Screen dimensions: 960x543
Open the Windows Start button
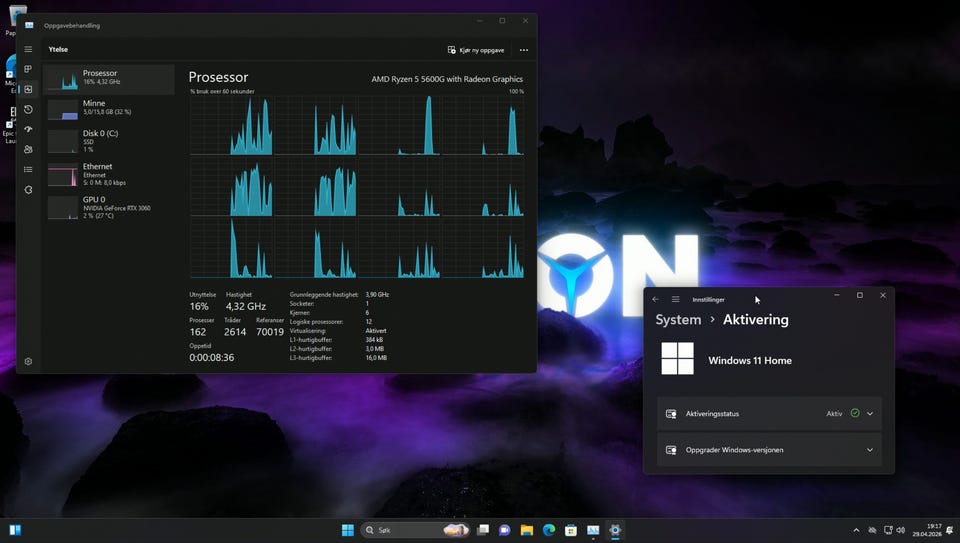tap(348, 530)
